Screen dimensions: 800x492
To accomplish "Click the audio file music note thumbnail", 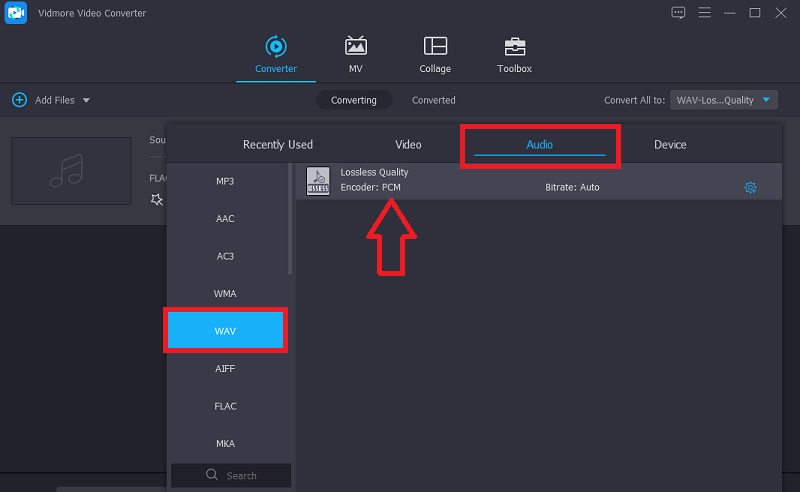I will 71,171.
